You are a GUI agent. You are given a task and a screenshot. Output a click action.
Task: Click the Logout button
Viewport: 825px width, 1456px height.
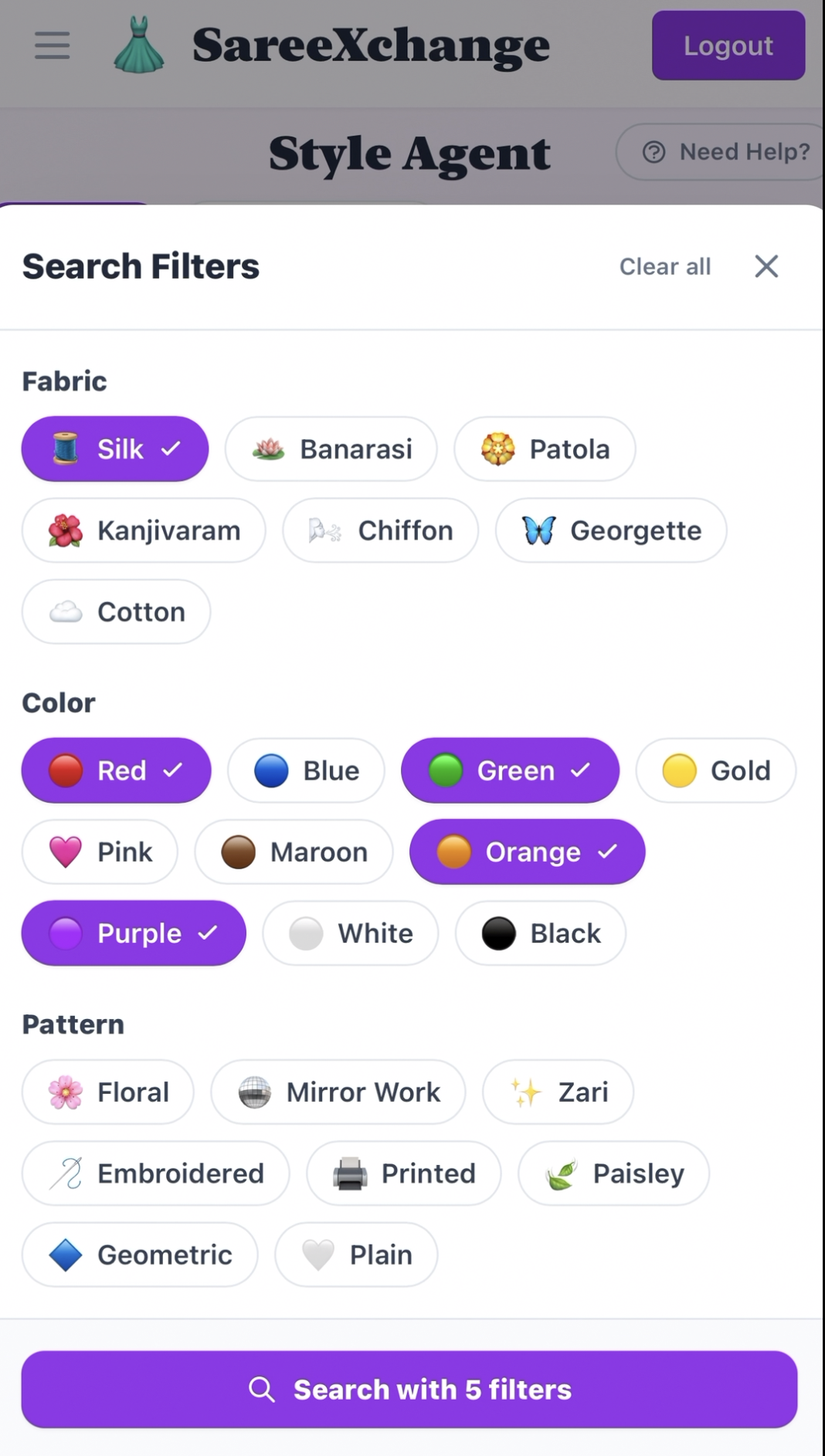point(728,46)
